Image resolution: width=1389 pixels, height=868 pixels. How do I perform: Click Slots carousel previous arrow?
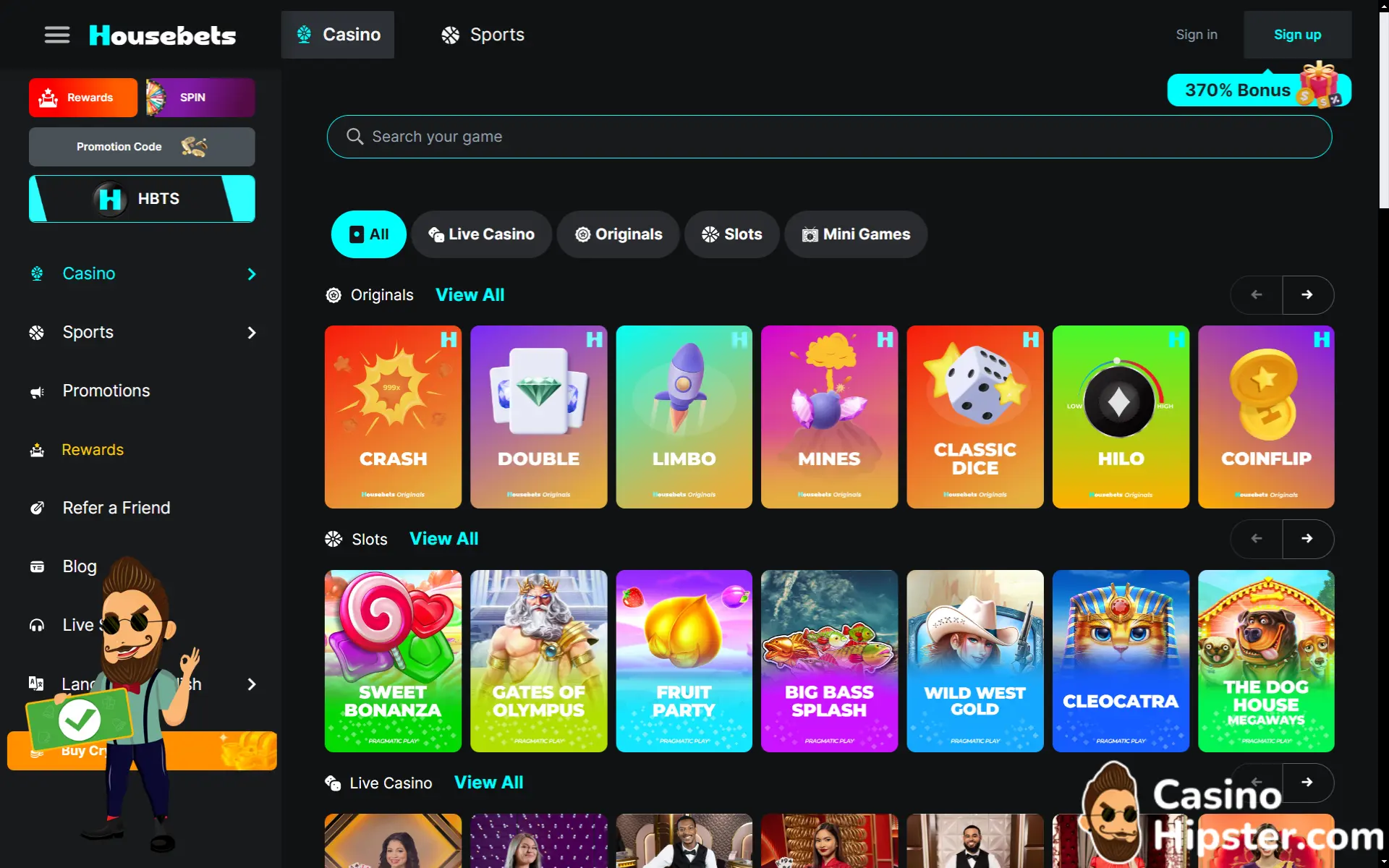point(1257,539)
